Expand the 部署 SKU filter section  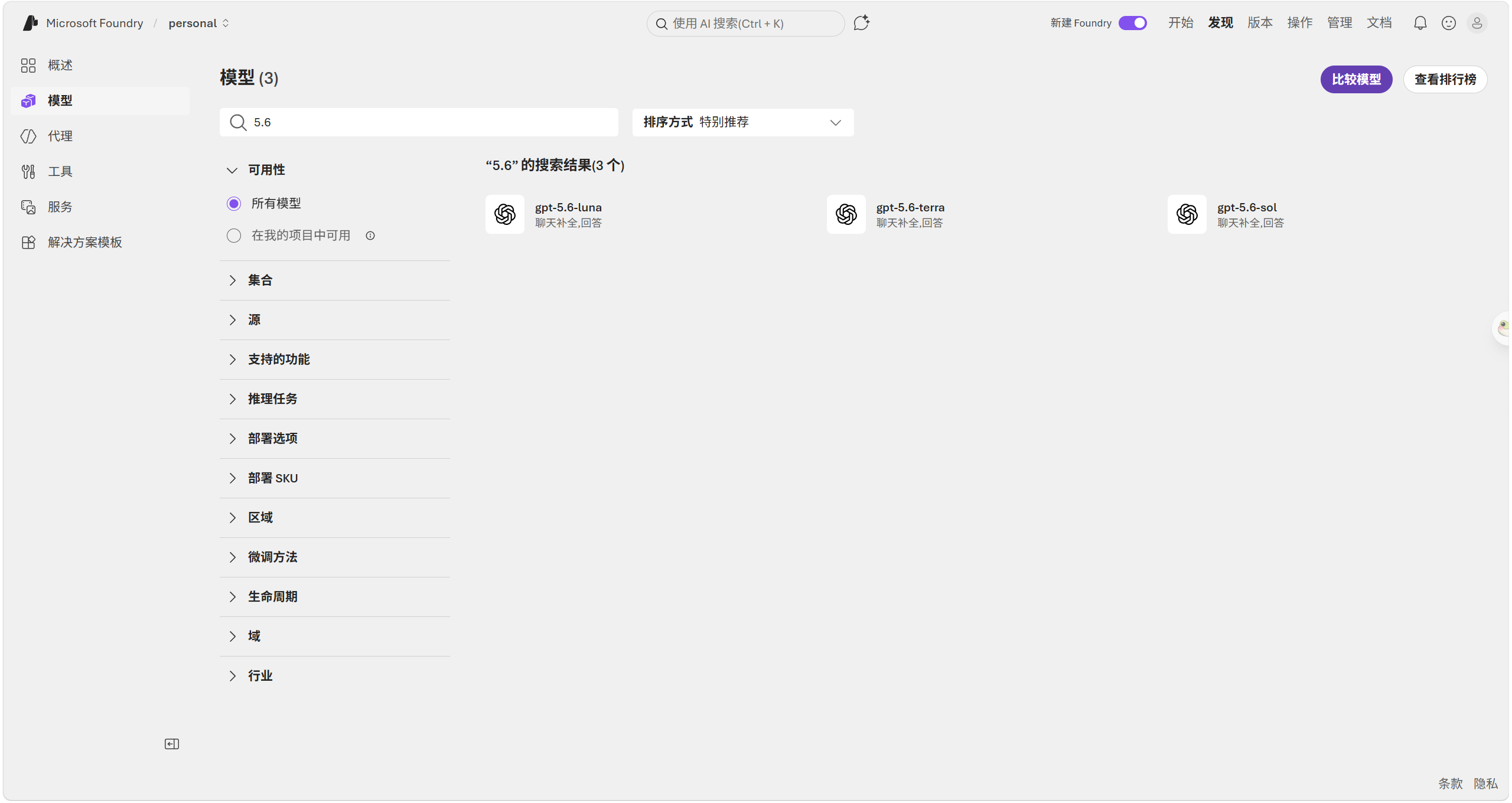(335, 478)
